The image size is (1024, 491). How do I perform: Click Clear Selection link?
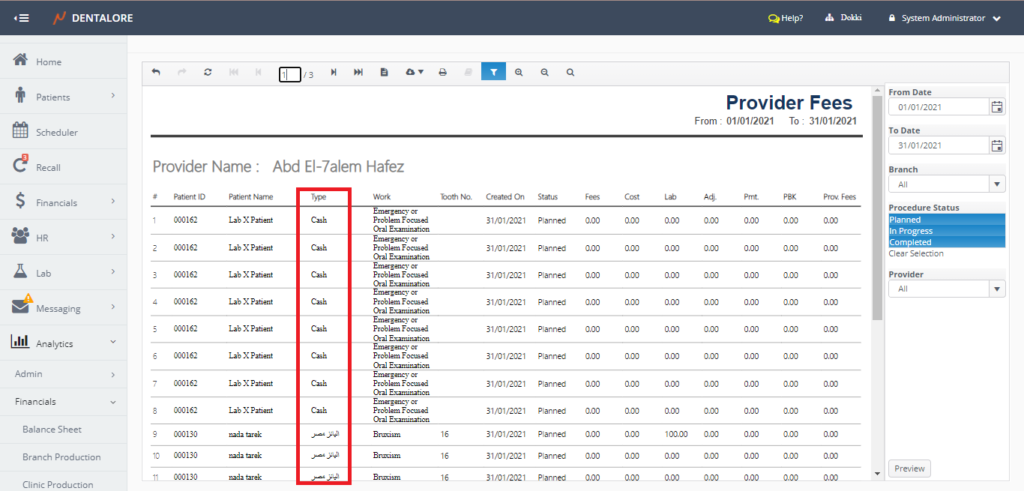pos(915,254)
